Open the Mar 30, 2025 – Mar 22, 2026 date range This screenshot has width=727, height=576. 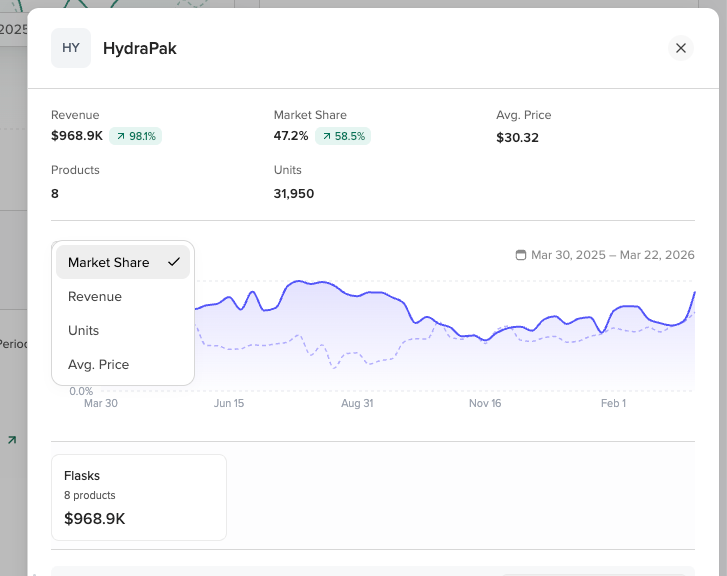(605, 255)
